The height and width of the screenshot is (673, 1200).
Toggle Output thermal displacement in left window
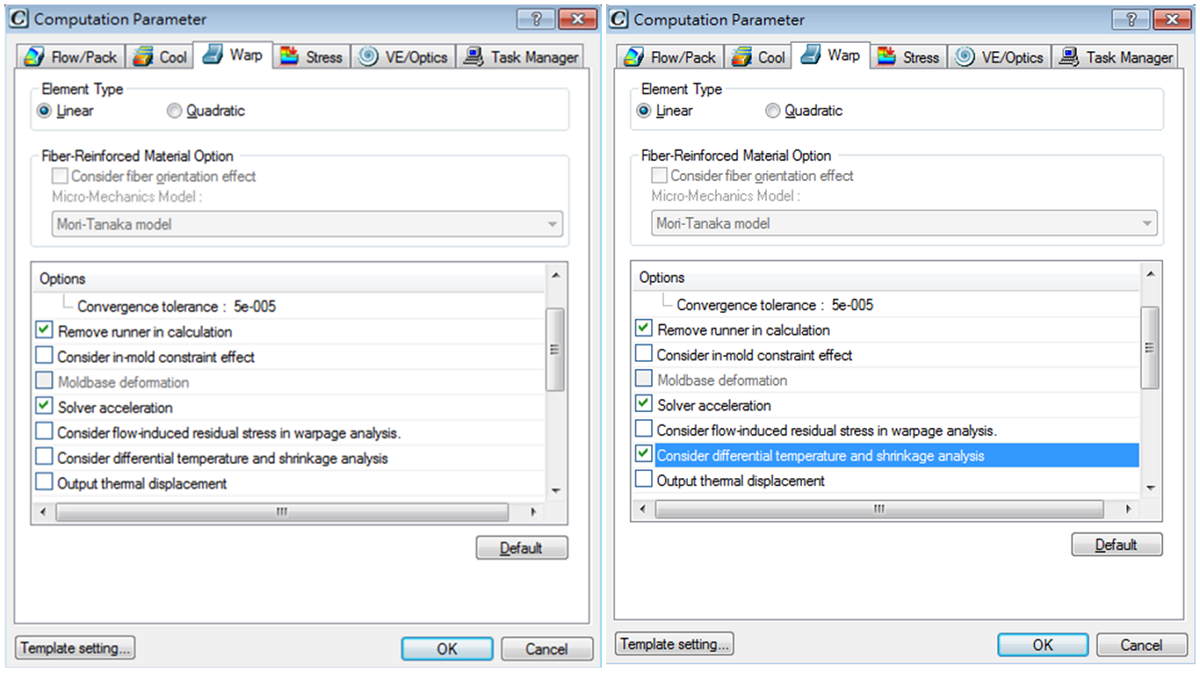click(x=44, y=482)
